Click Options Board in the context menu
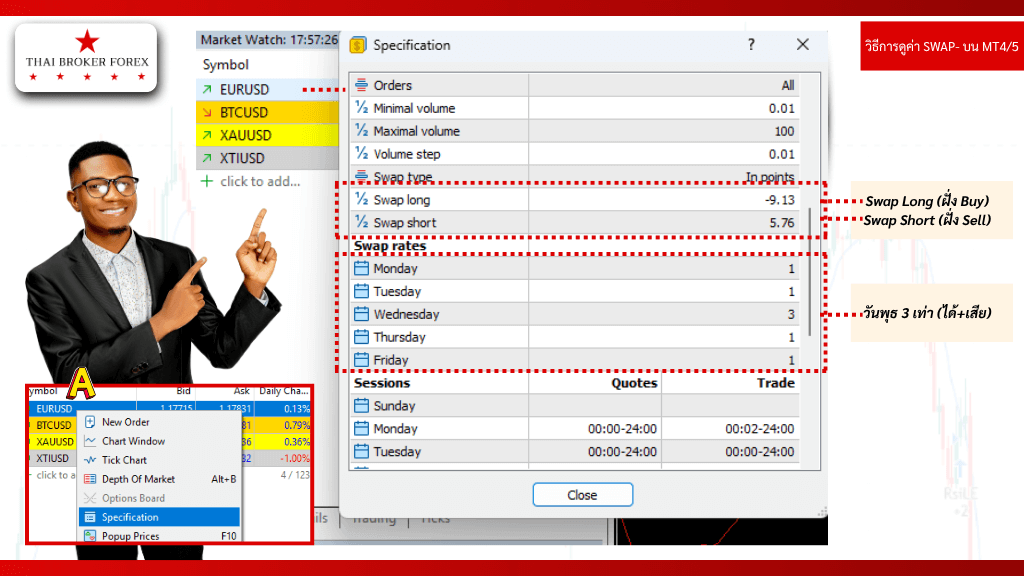1024x576 pixels. pyautogui.click(x=159, y=498)
